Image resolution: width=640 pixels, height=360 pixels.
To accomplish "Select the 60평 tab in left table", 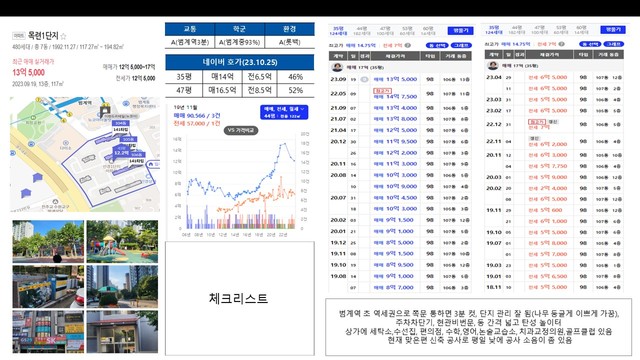I will tap(427, 31).
